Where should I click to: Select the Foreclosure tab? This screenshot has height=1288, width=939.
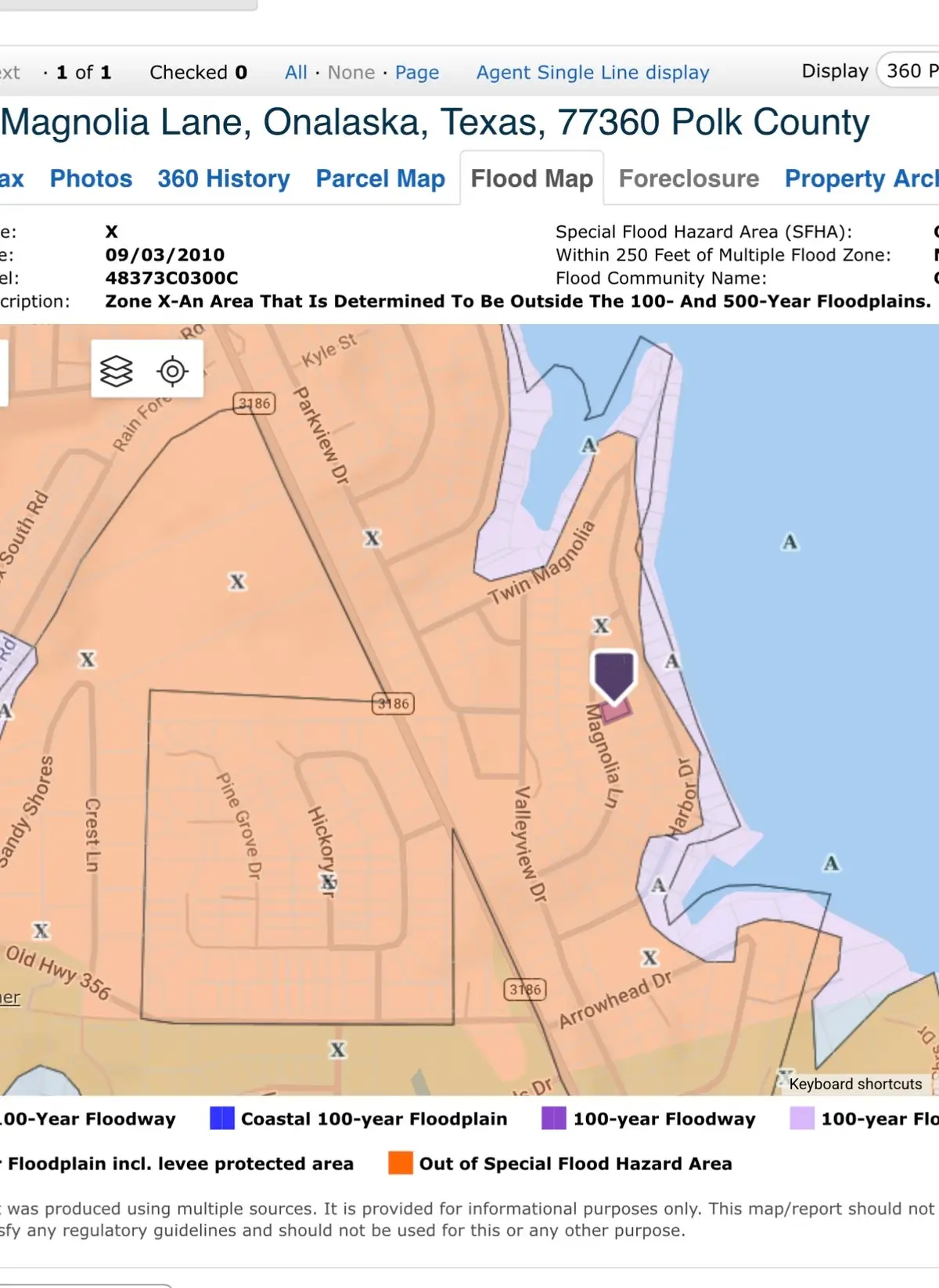pos(689,179)
